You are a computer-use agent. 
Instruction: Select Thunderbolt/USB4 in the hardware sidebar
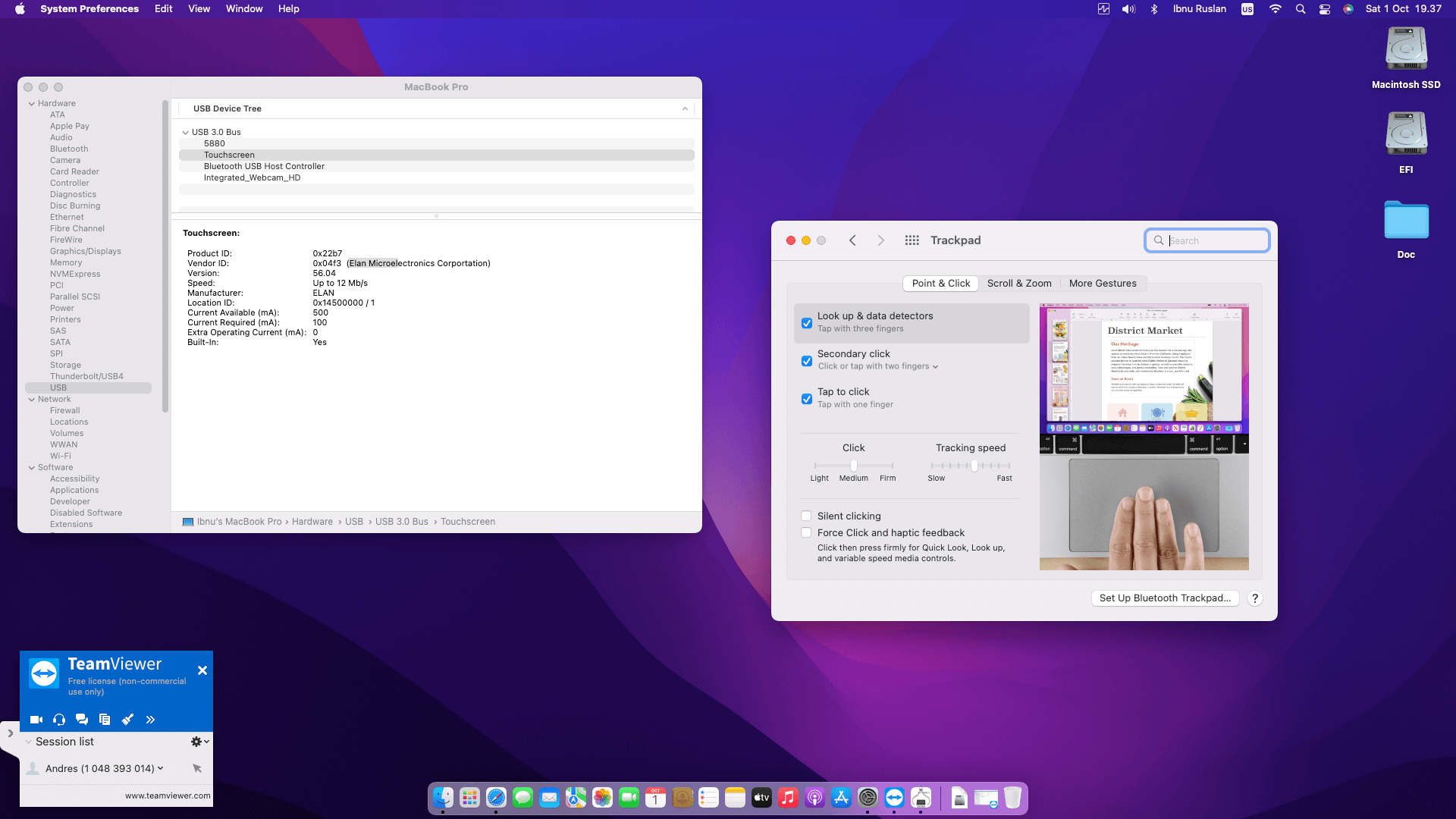coord(86,376)
